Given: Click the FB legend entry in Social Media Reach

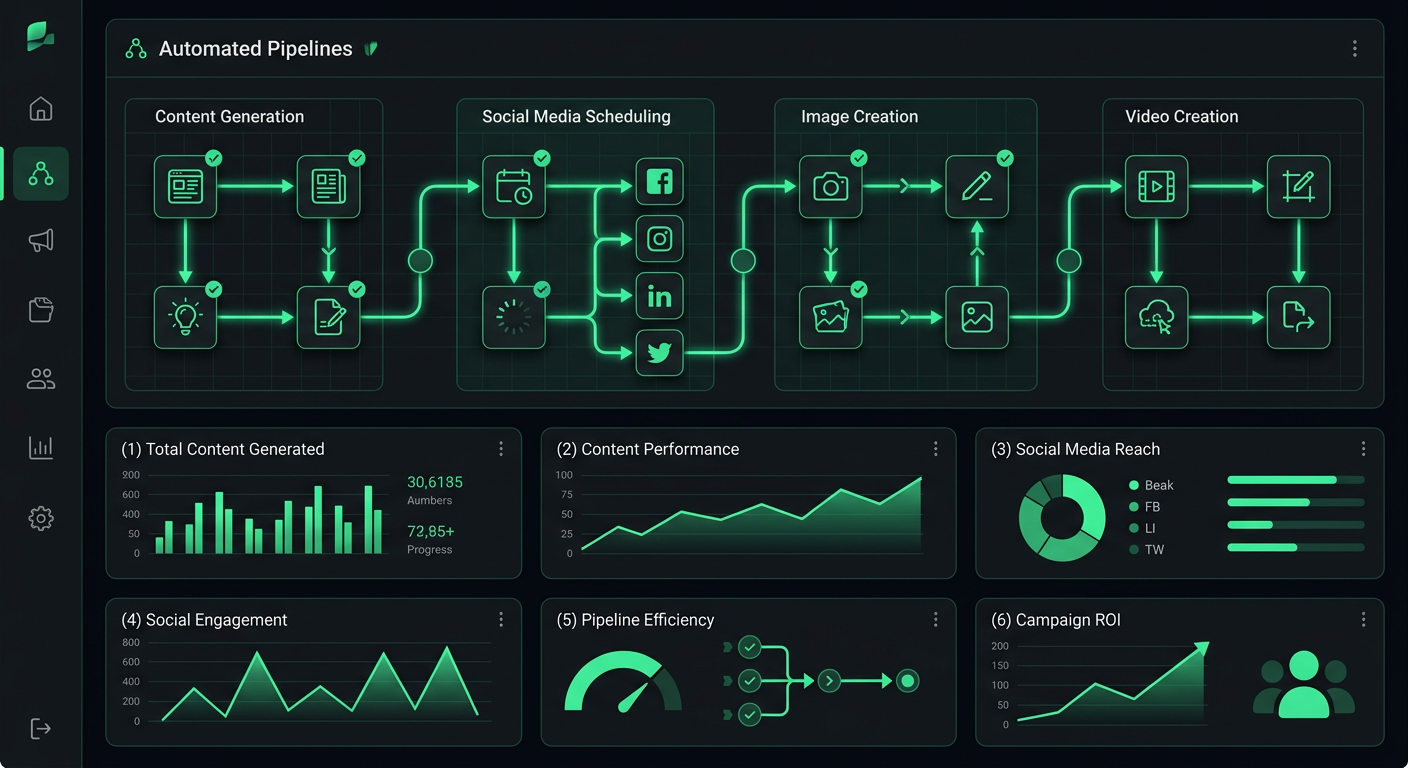Looking at the screenshot, I should point(1150,506).
